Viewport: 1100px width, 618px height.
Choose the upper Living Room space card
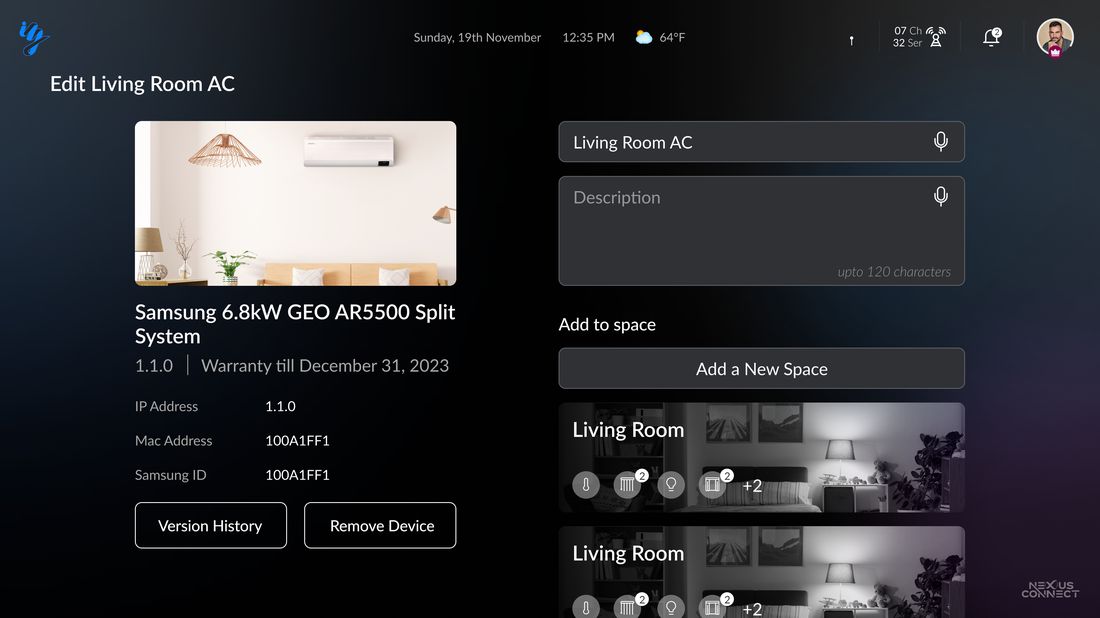coord(761,457)
